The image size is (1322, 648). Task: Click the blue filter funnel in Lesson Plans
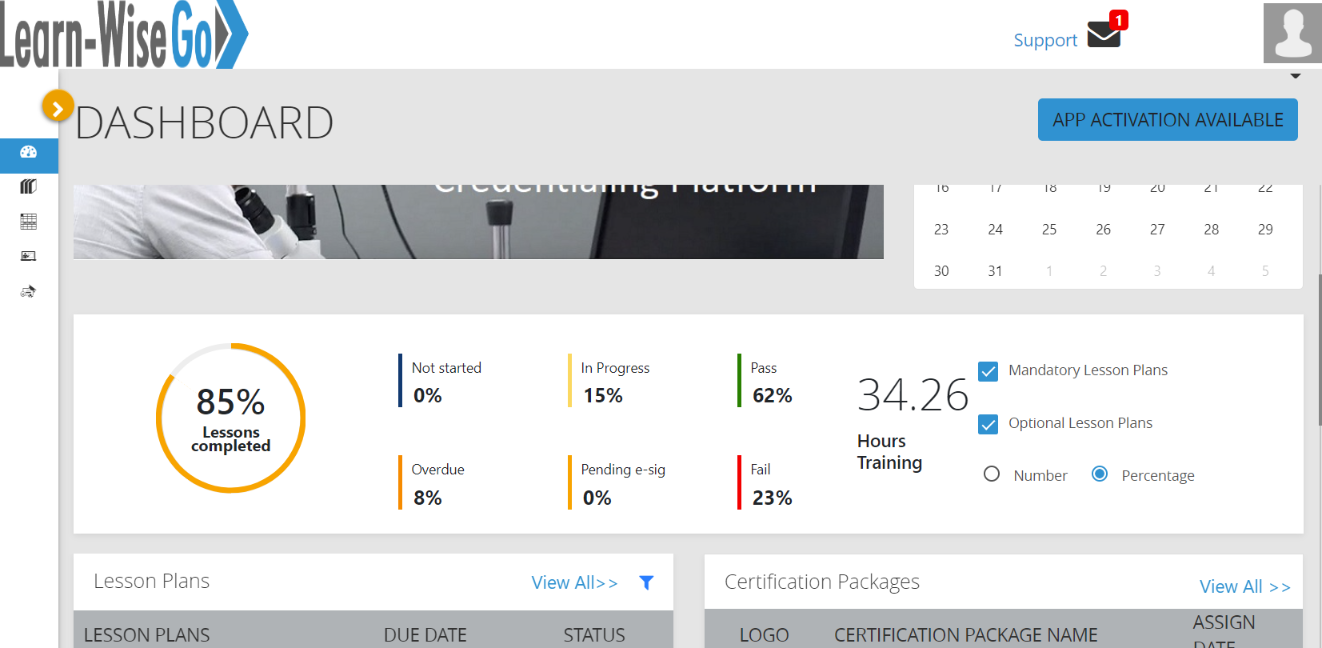pyautogui.click(x=647, y=582)
